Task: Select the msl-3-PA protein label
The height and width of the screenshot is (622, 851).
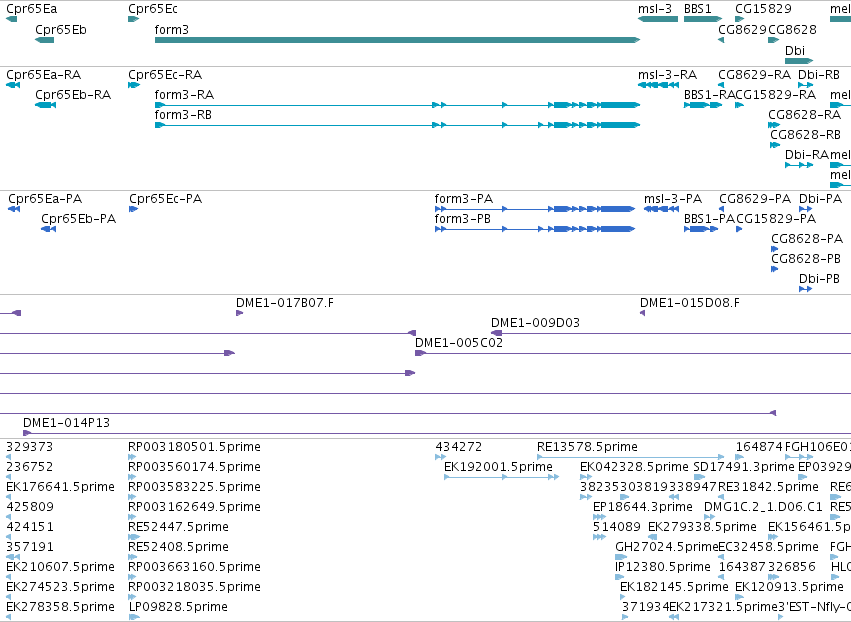Action: 673,199
